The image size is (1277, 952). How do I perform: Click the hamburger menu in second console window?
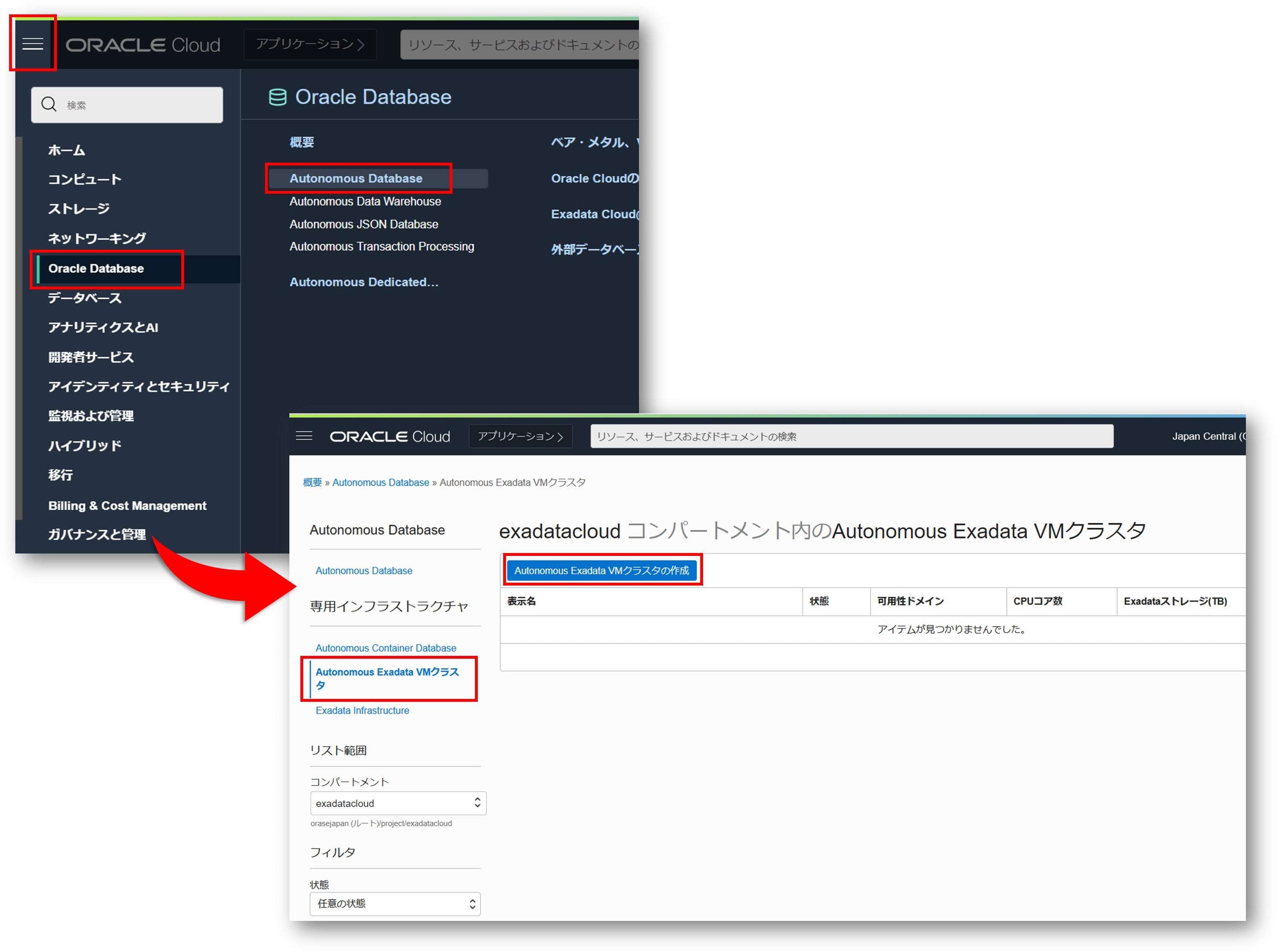(x=304, y=436)
